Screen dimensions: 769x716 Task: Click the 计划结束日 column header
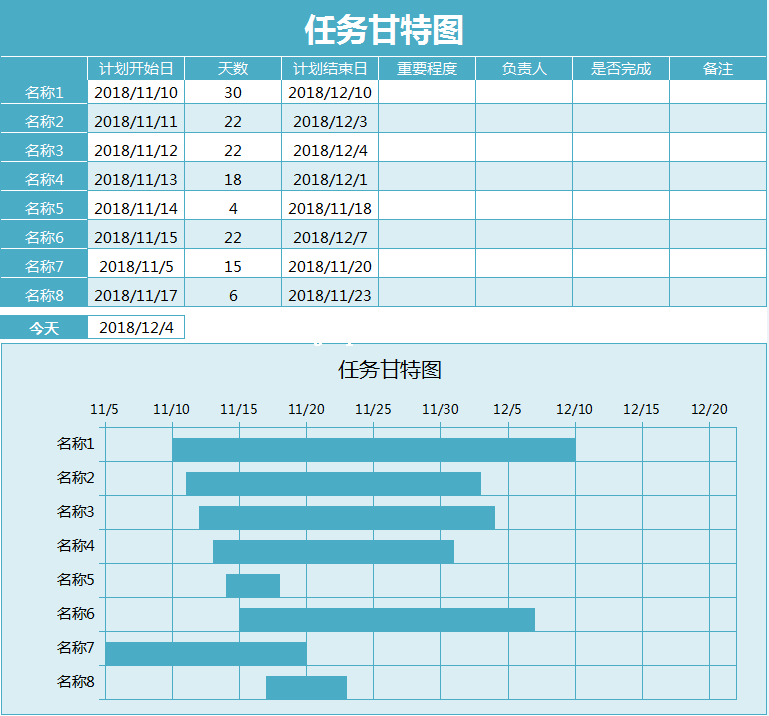(330, 69)
